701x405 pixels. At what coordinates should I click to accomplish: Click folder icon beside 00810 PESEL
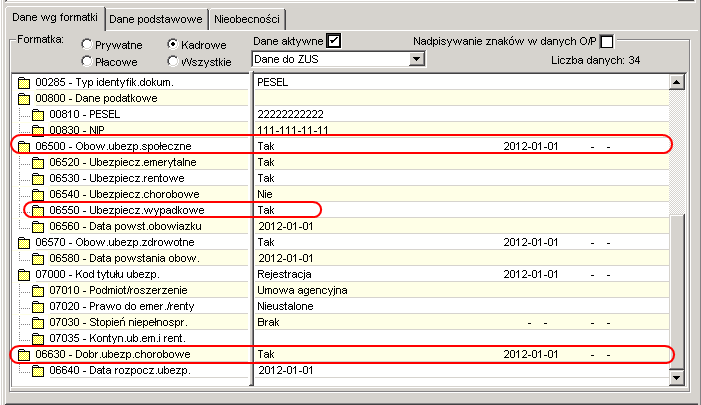point(38,114)
